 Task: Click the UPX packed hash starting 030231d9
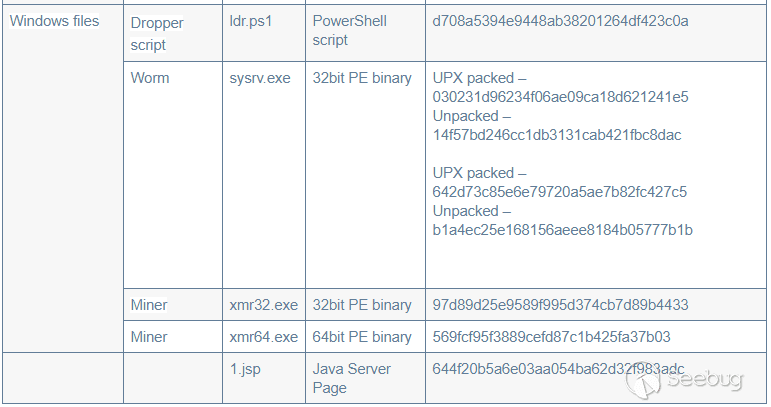(x=561, y=97)
